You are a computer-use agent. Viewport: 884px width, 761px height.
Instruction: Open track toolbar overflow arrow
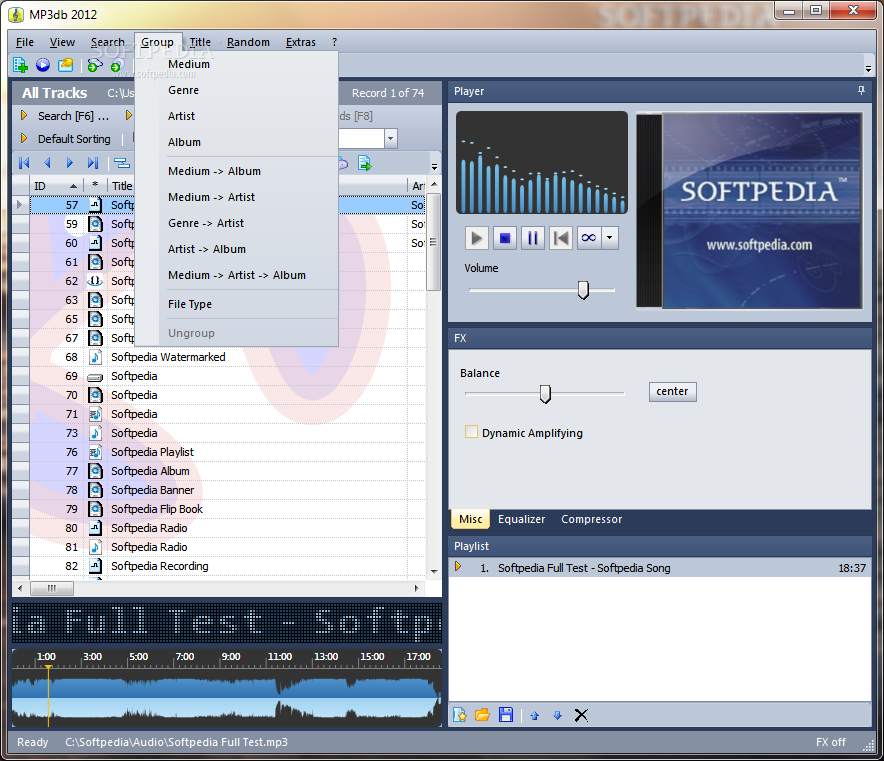pyautogui.click(x=434, y=167)
